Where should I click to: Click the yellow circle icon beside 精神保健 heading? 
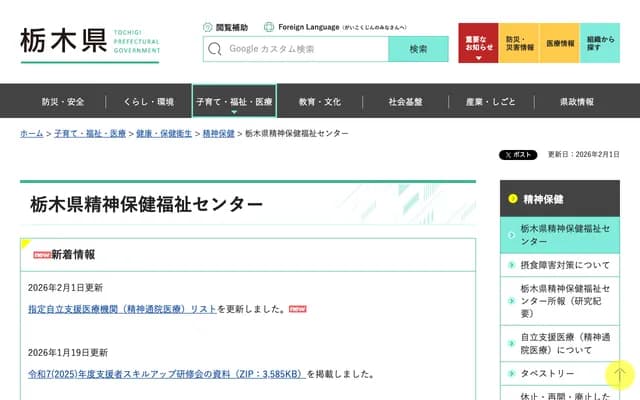point(513,199)
